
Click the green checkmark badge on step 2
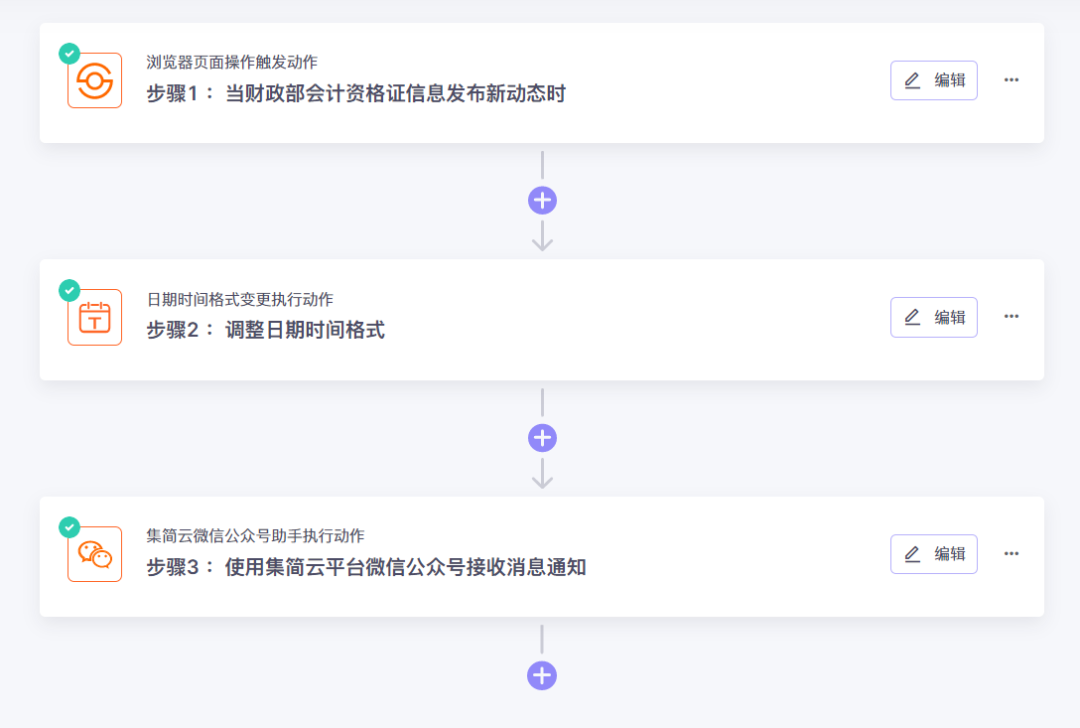point(69,290)
